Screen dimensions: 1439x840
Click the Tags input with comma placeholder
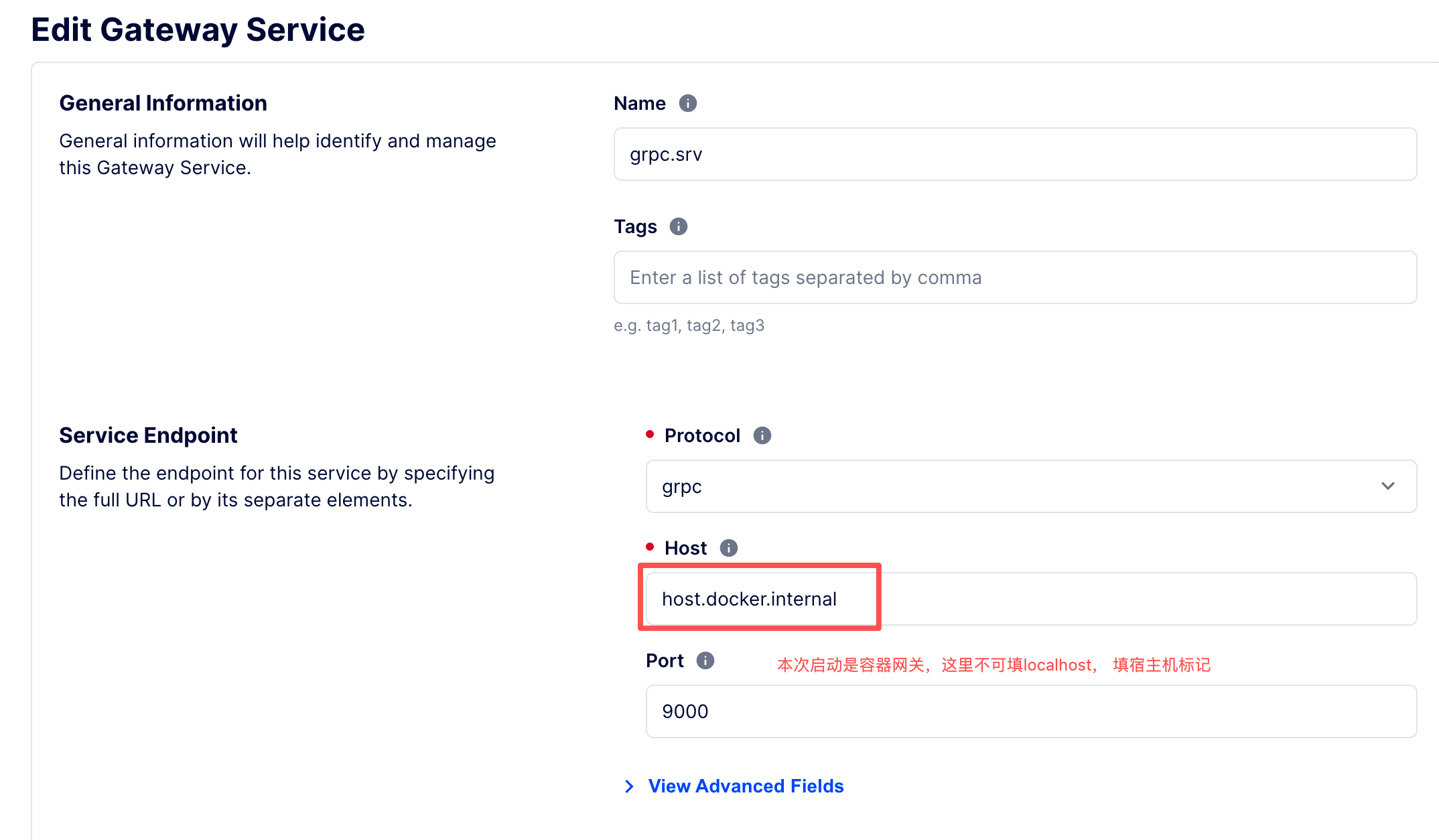click(x=1014, y=277)
